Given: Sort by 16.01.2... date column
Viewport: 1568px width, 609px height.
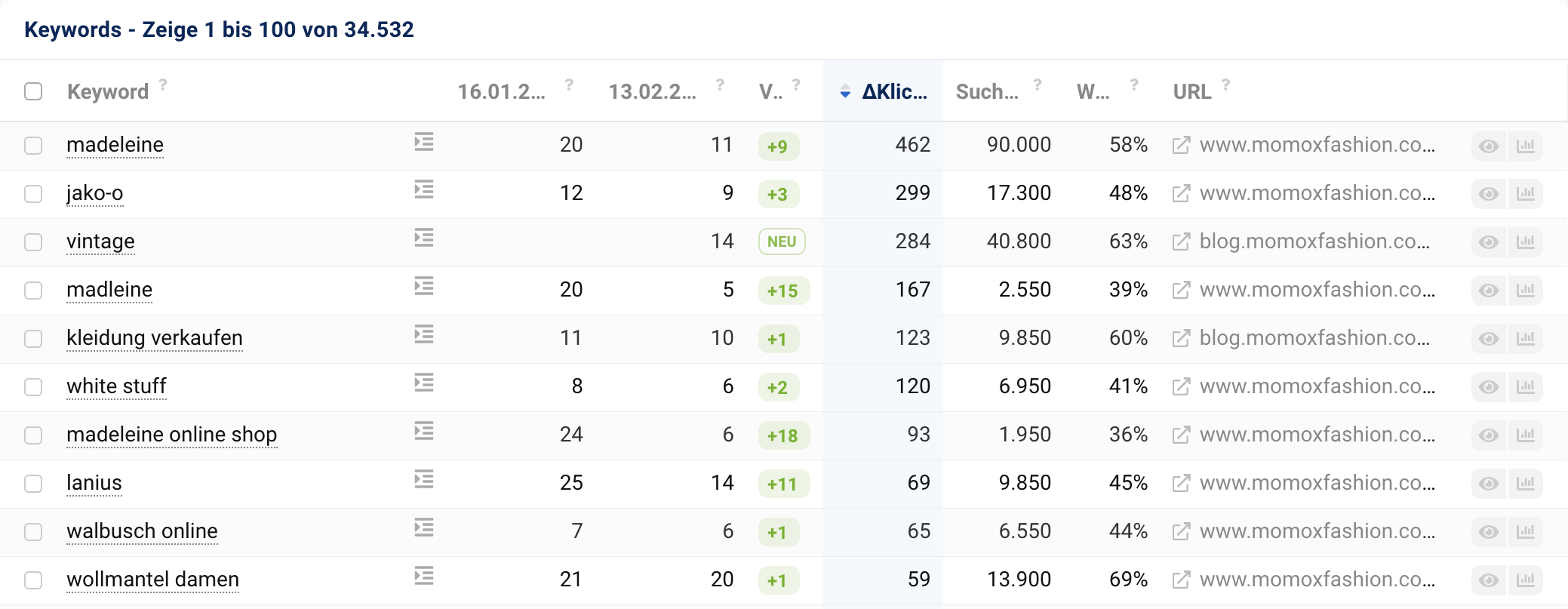Looking at the screenshot, I should 501,92.
